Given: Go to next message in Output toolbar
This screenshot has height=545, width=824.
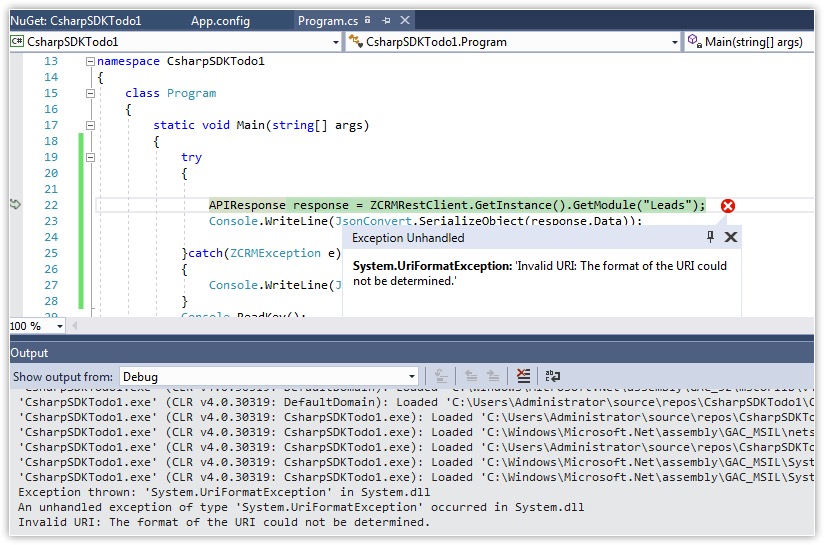Looking at the screenshot, I should coord(493,376).
